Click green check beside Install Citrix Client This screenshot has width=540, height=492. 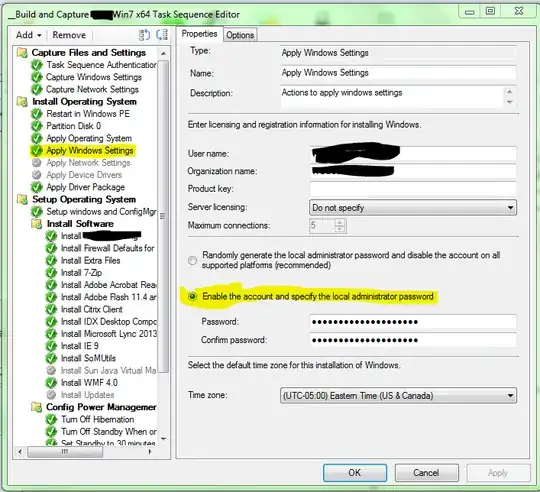point(51,309)
